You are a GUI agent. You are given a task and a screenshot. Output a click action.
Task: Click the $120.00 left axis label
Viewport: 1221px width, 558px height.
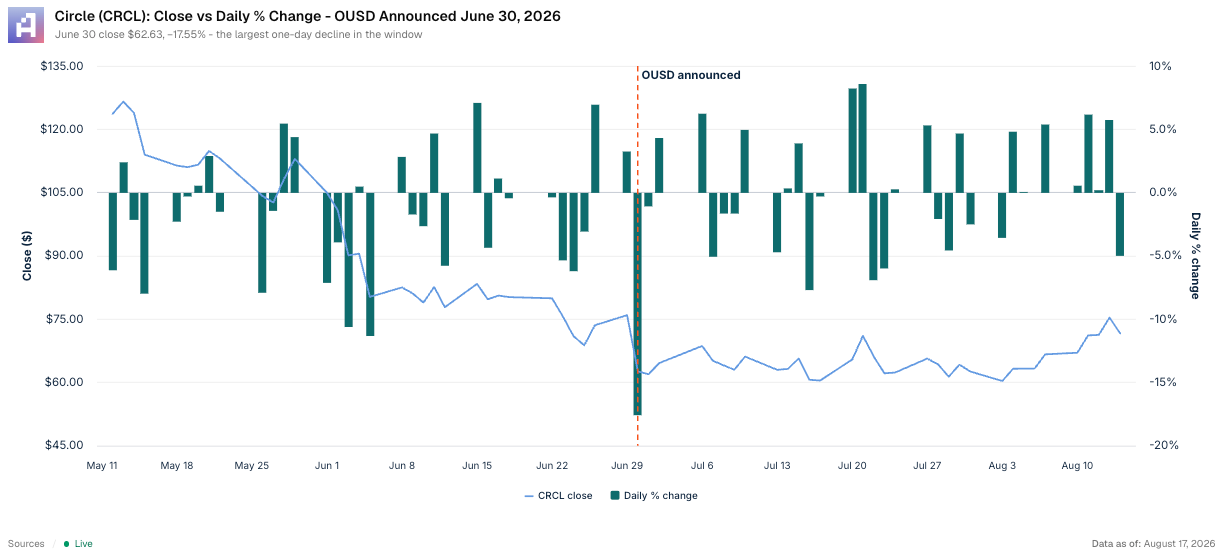[x=62, y=129]
